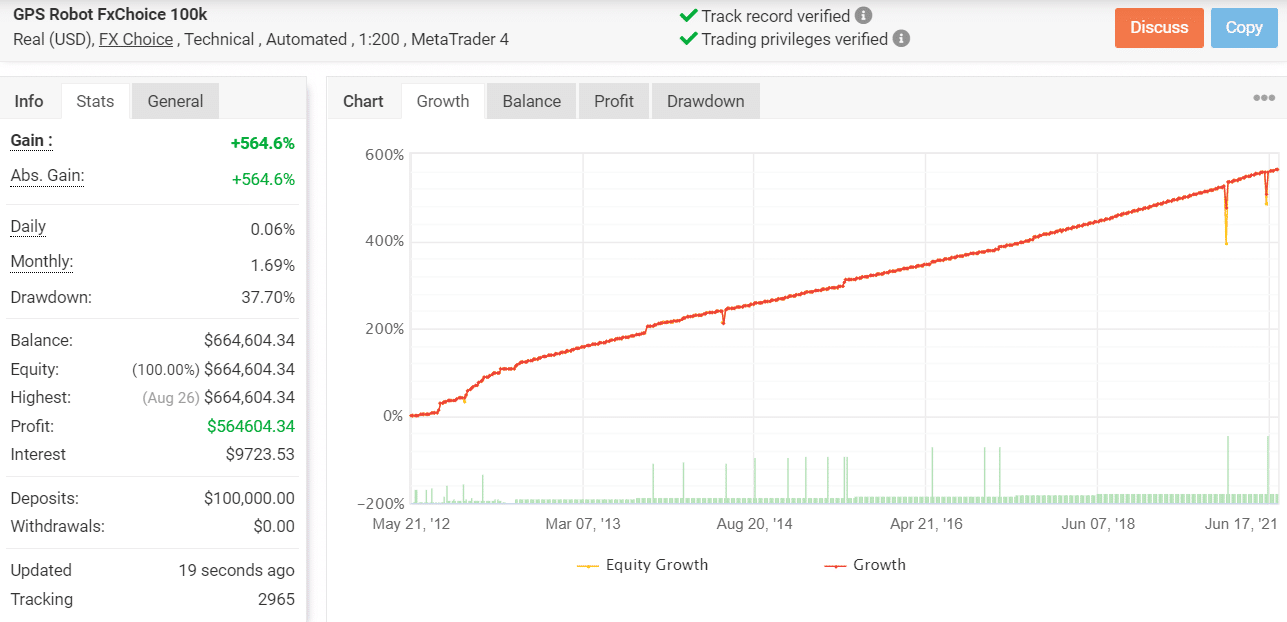This screenshot has width=1287, height=622.
Task: Click the Trading privileges verified text
Action: click(x=795, y=39)
